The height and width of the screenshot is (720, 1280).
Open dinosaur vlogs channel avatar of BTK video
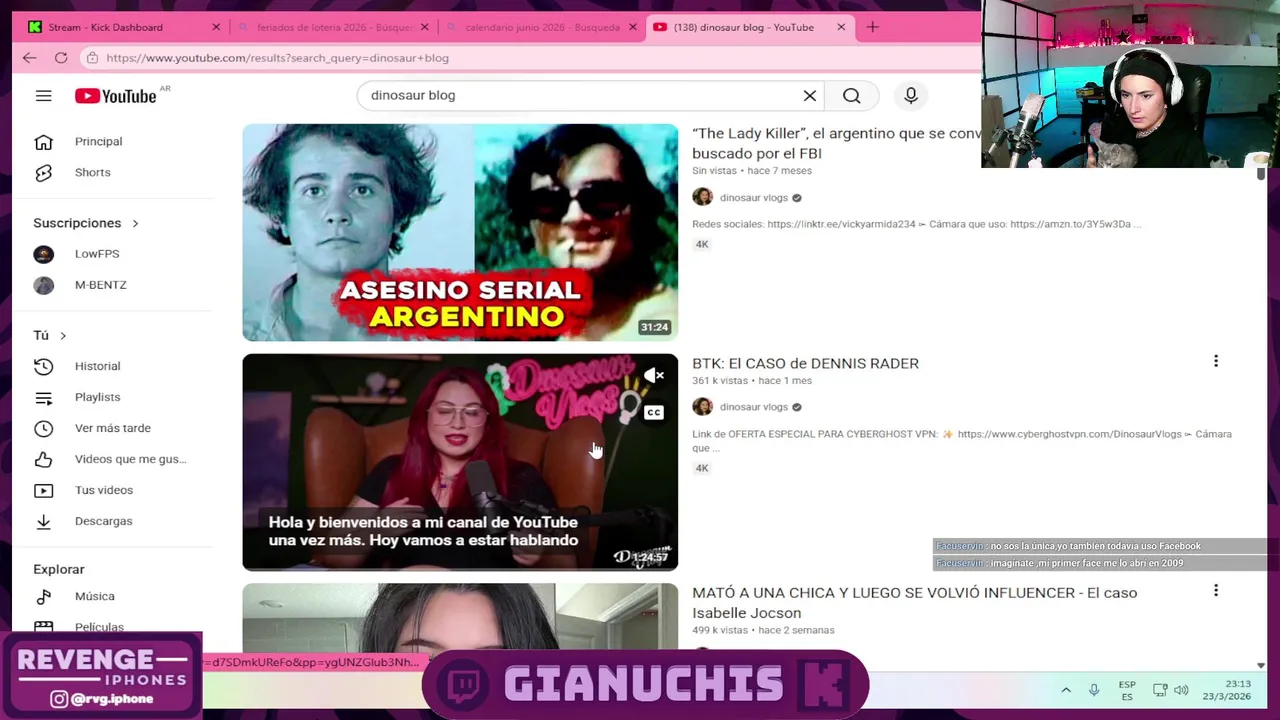tap(702, 406)
